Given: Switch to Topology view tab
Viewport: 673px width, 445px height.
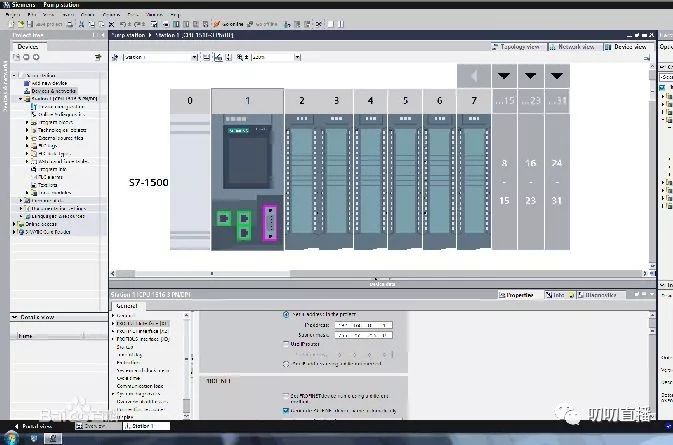Looking at the screenshot, I should [518, 46].
